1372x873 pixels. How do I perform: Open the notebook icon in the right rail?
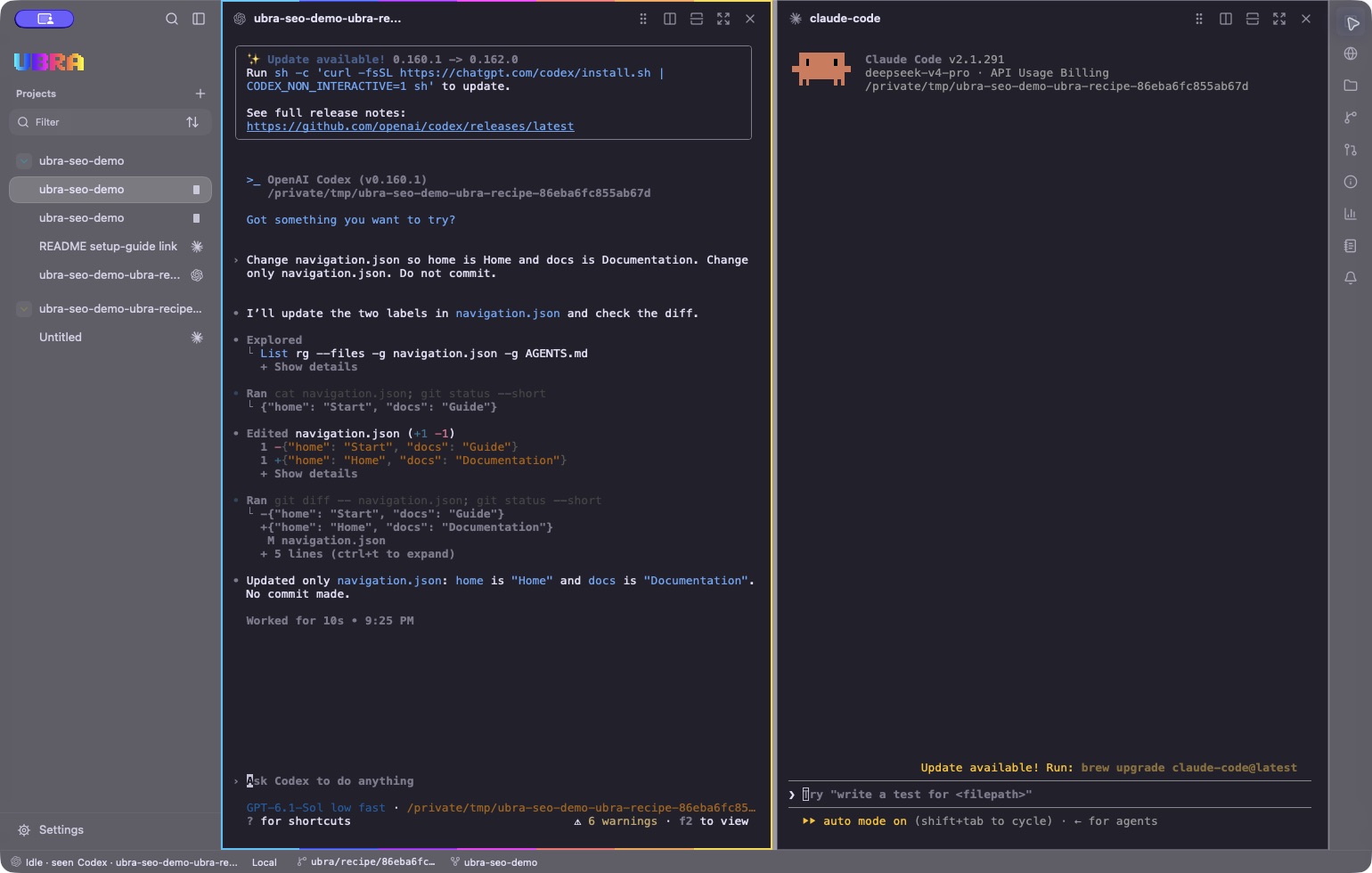coord(1351,246)
